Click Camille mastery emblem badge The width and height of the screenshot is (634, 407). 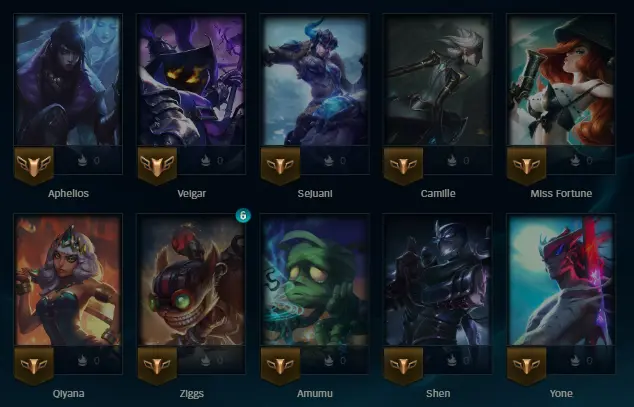click(403, 166)
